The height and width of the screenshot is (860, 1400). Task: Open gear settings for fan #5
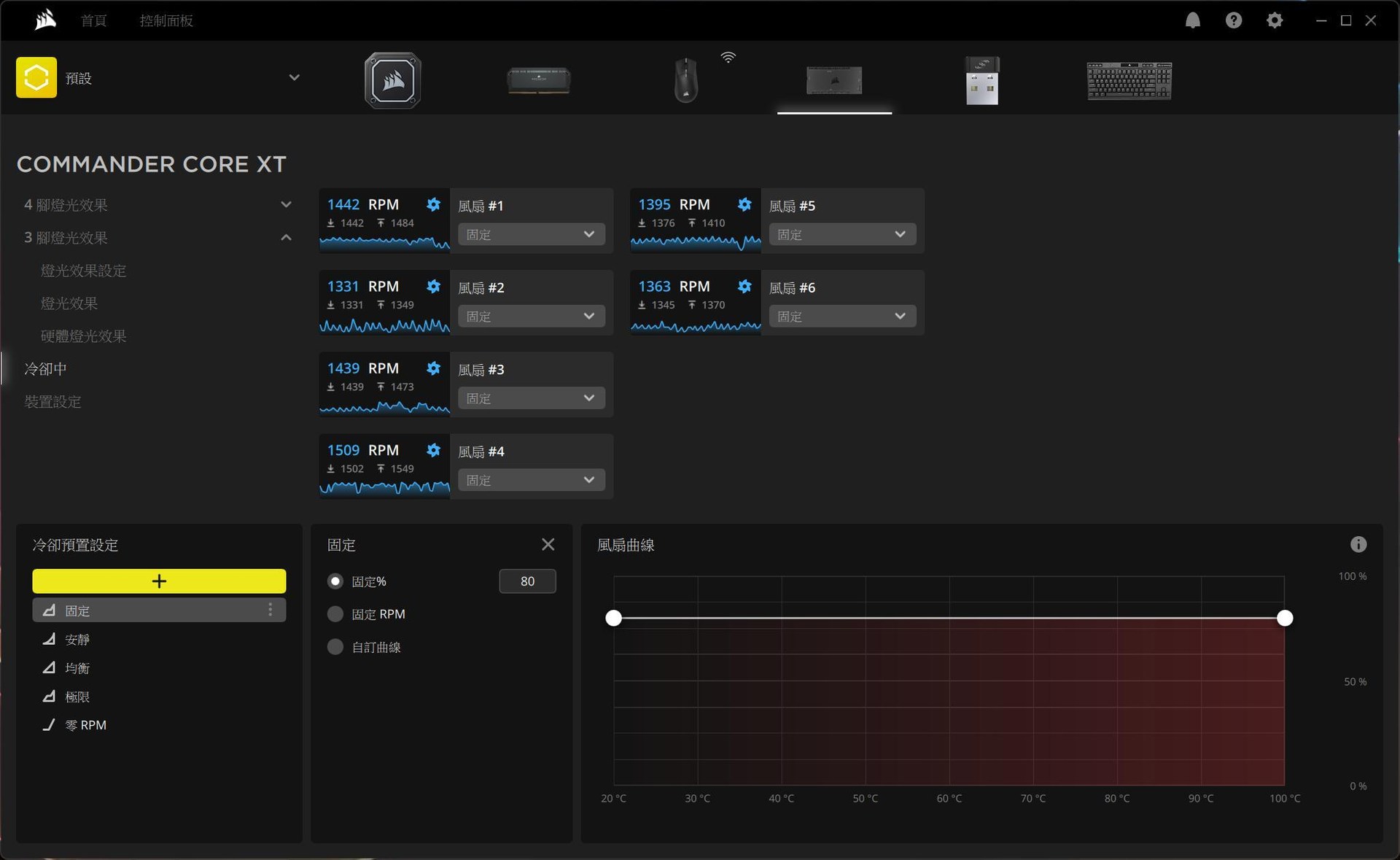coord(744,204)
